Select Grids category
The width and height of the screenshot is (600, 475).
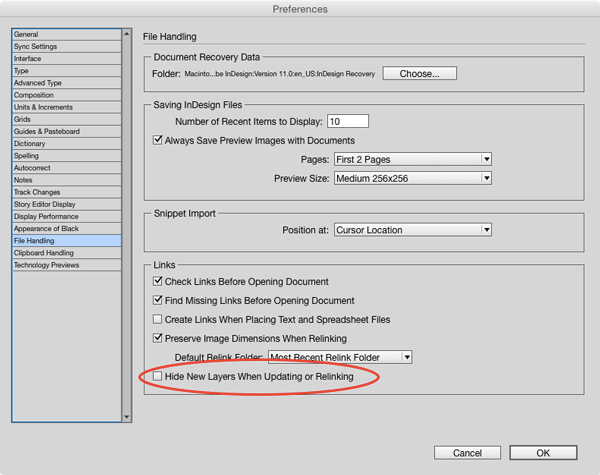pos(67,119)
